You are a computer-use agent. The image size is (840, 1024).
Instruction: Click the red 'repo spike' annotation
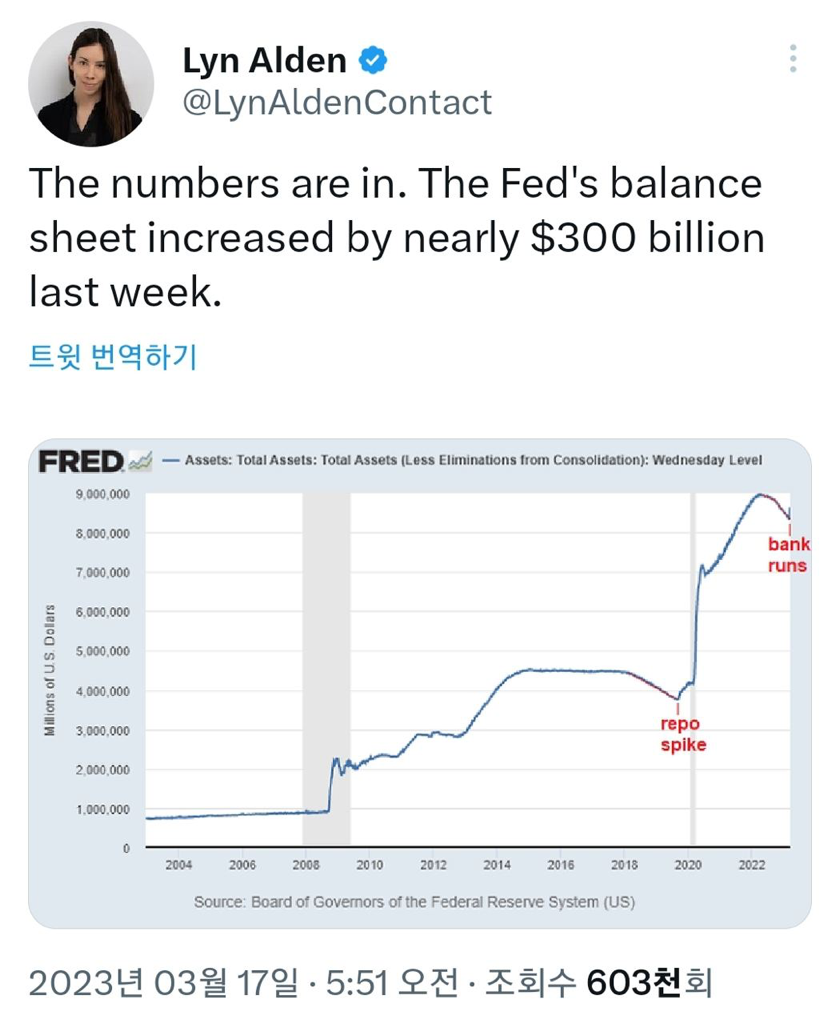683,734
